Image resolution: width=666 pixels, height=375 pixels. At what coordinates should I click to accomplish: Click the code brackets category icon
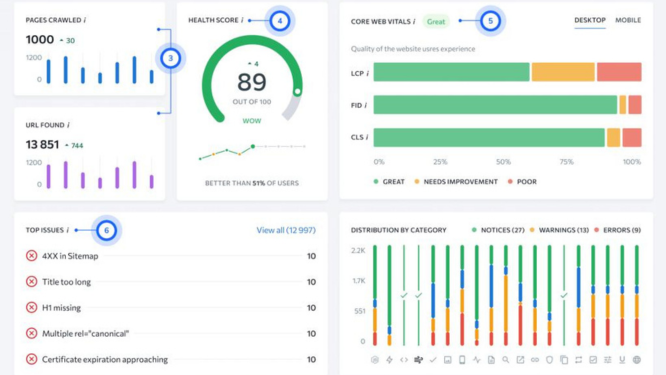(404, 360)
